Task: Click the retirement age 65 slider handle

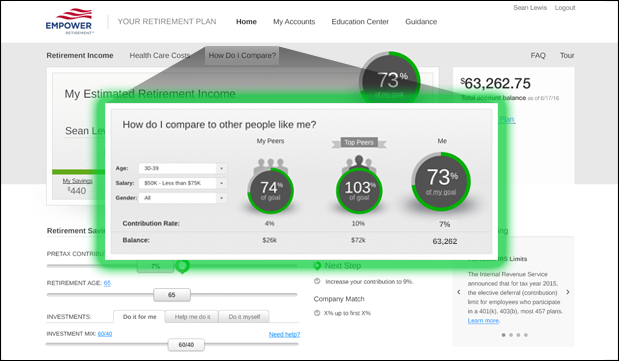Action: (172, 295)
